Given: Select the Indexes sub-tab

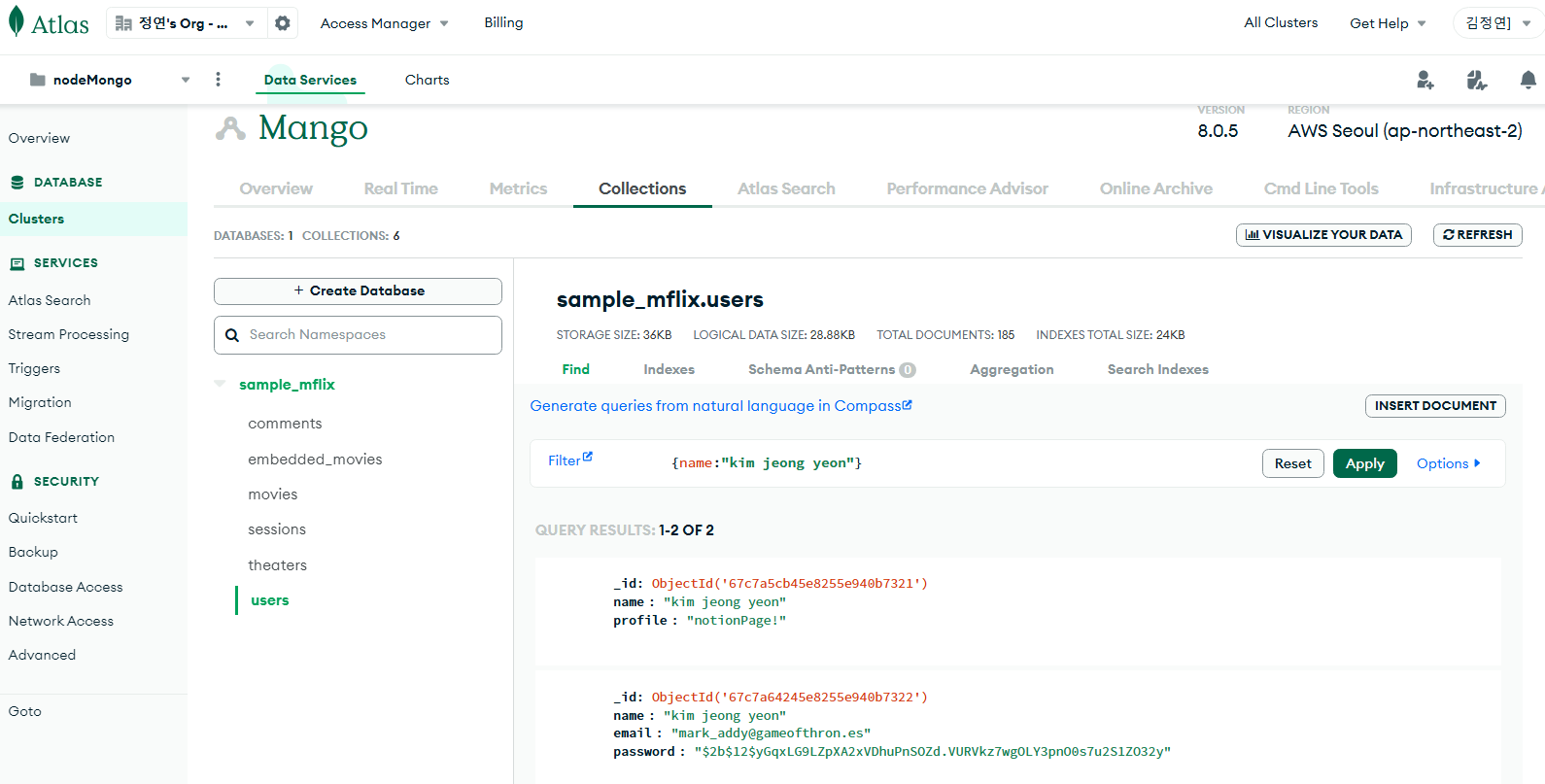Looking at the screenshot, I should coord(669,369).
